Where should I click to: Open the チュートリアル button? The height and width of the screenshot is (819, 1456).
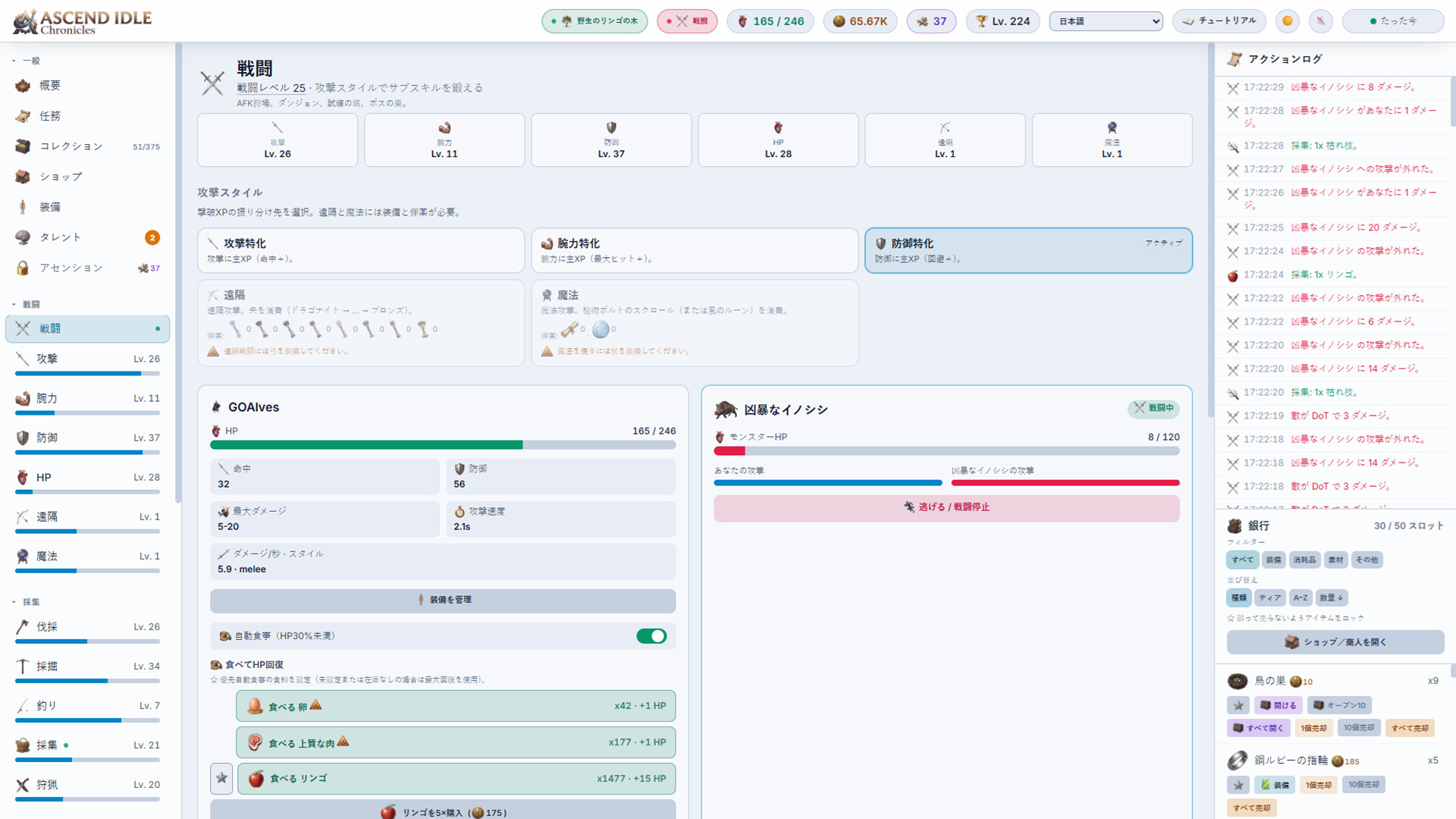(1219, 21)
